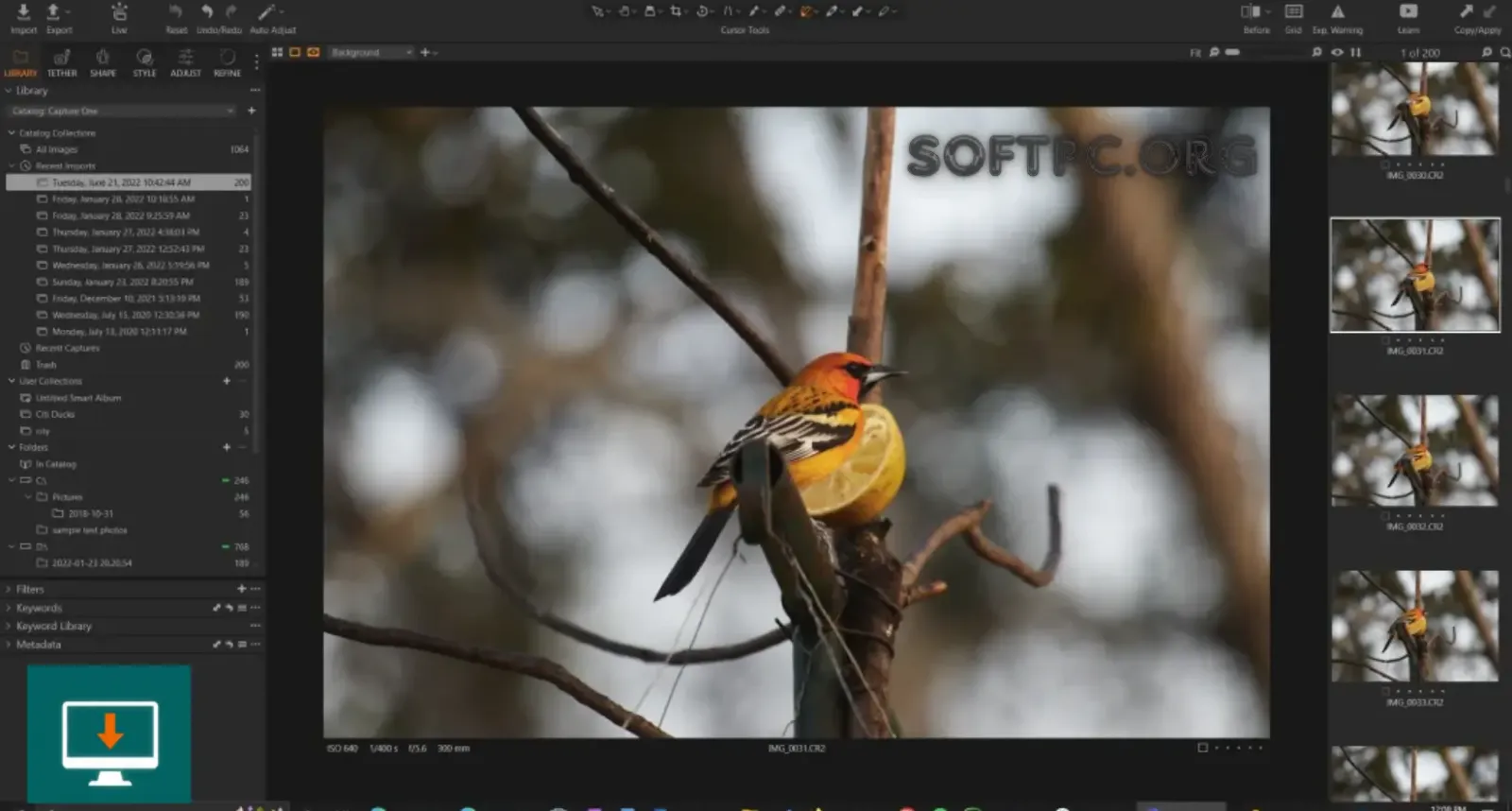
Task: Click the Redo arrow icon
Action: tap(231, 11)
